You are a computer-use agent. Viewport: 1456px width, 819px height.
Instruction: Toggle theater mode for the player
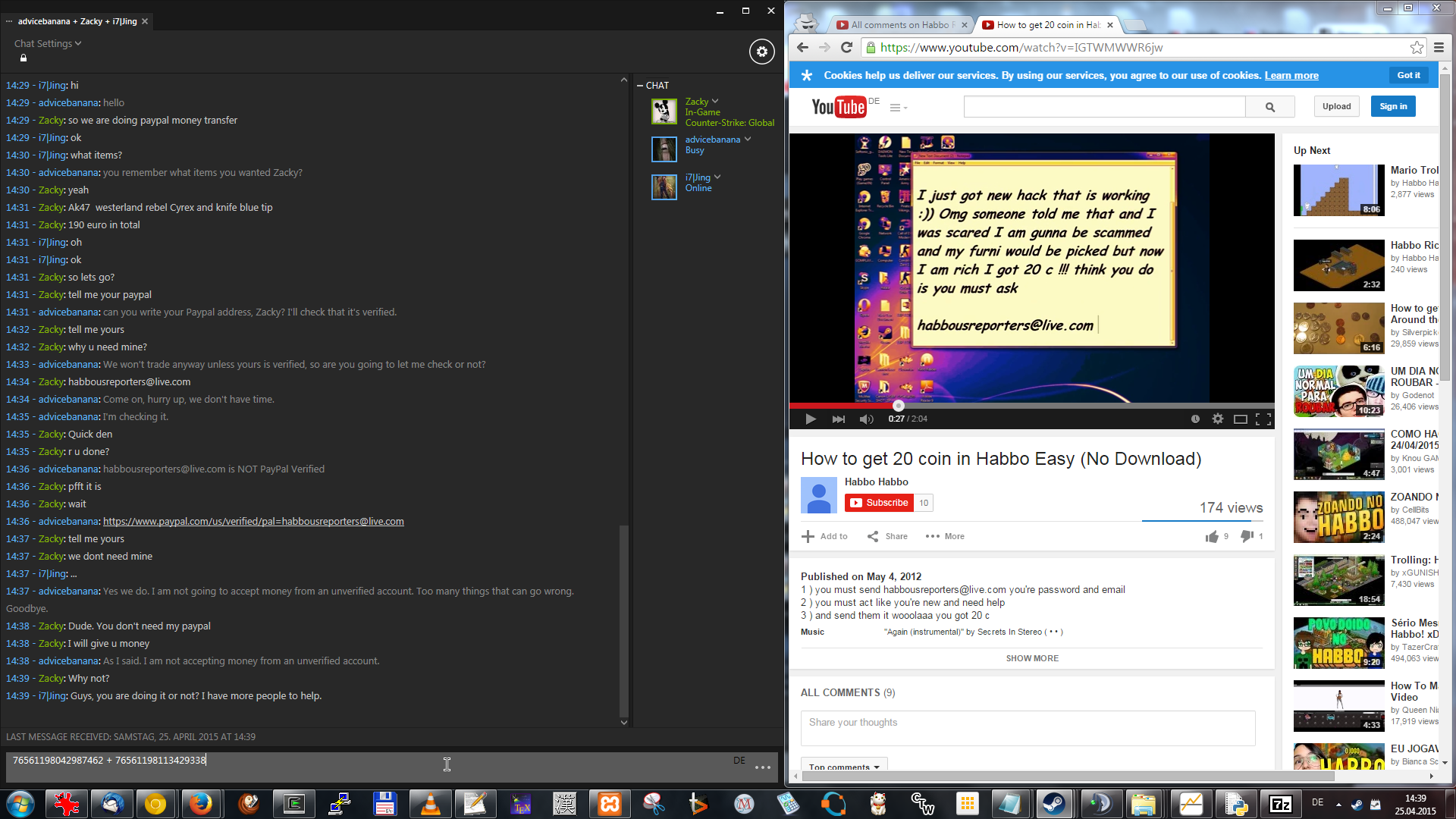click(x=1240, y=419)
